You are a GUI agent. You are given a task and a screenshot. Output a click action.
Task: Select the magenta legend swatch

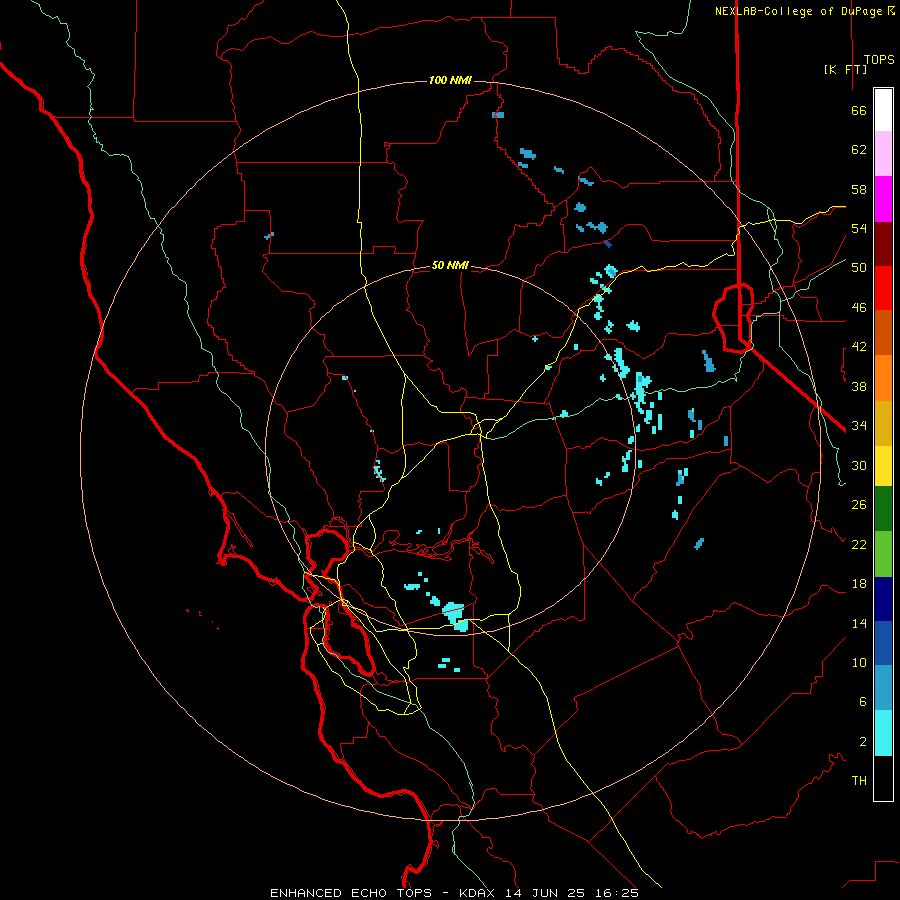click(x=883, y=199)
